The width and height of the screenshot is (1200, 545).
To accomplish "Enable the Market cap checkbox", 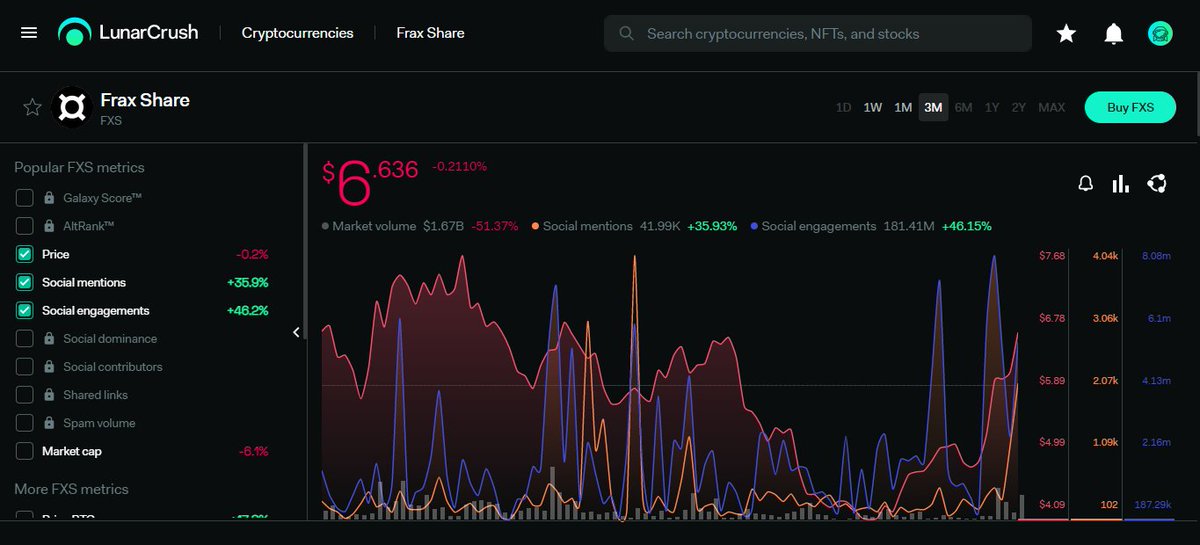I will click(x=25, y=451).
